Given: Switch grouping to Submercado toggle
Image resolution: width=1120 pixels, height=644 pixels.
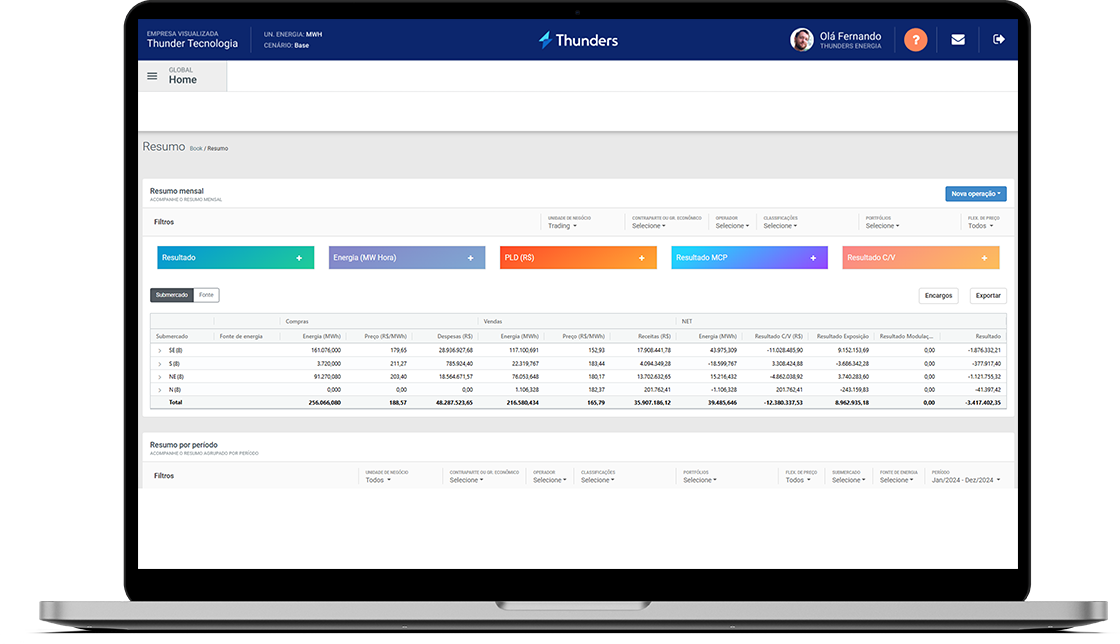Looking at the screenshot, I should click(172, 295).
